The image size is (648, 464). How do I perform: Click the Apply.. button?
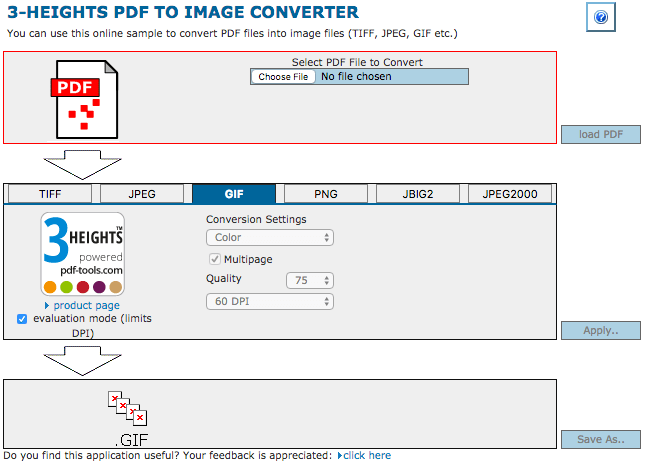tap(601, 331)
